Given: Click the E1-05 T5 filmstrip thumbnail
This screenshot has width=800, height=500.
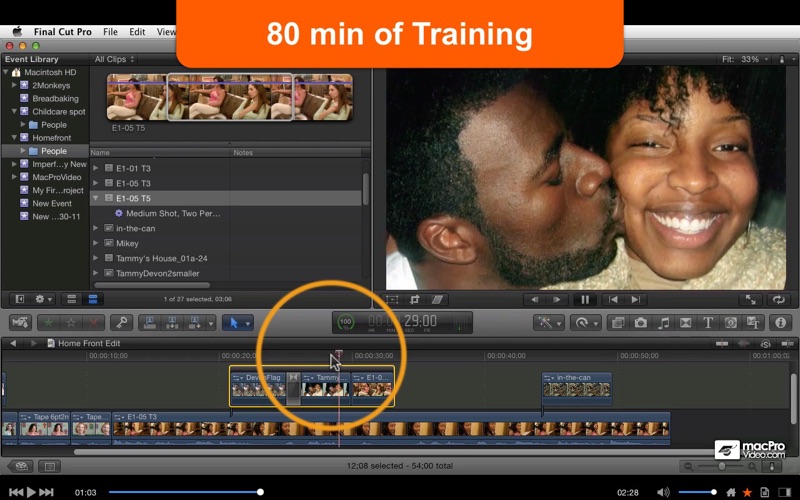Looking at the screenshot, I should [x=230, y=97].
